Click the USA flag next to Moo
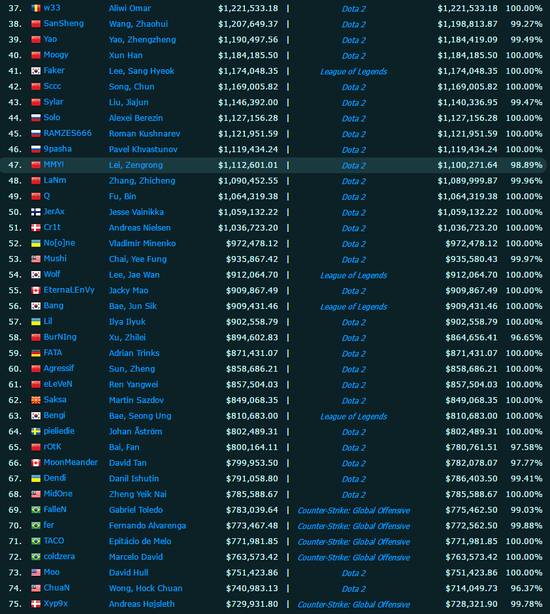Screen dimensions: 550x614 36,572
